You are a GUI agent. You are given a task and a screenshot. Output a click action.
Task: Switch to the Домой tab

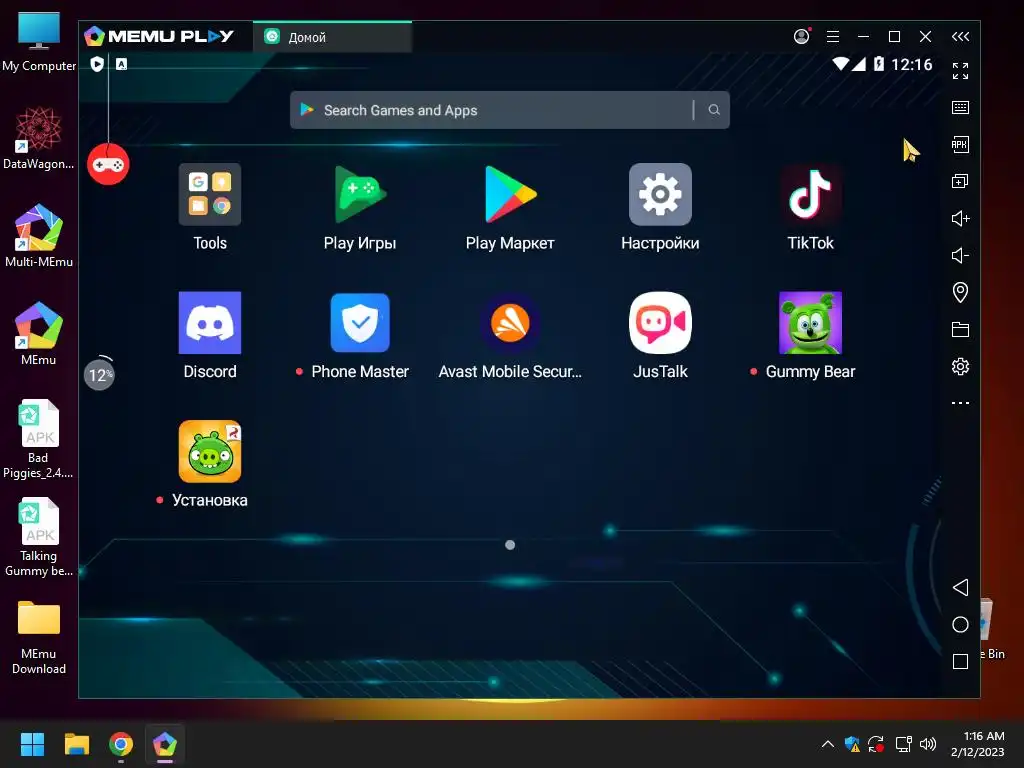pos(332,37)
